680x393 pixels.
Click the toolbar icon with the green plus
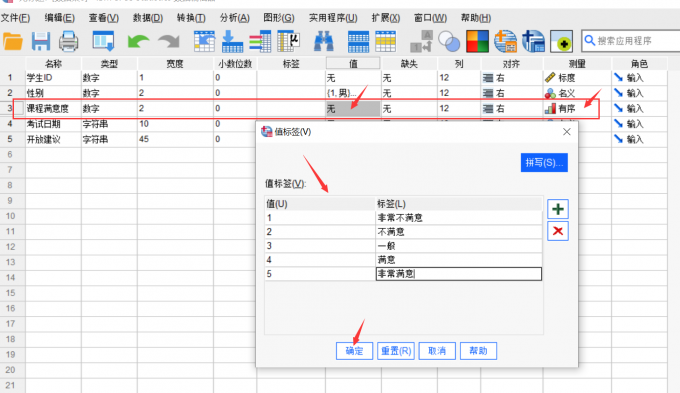pyautogui.click(x=562, y=42)
